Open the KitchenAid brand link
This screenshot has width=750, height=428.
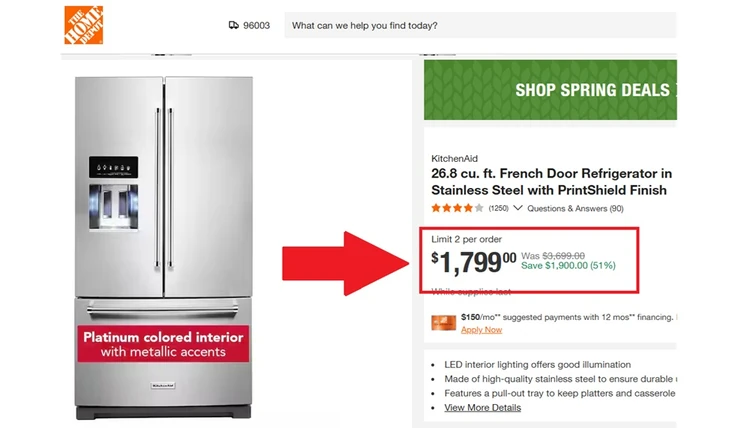pos(452,159)
